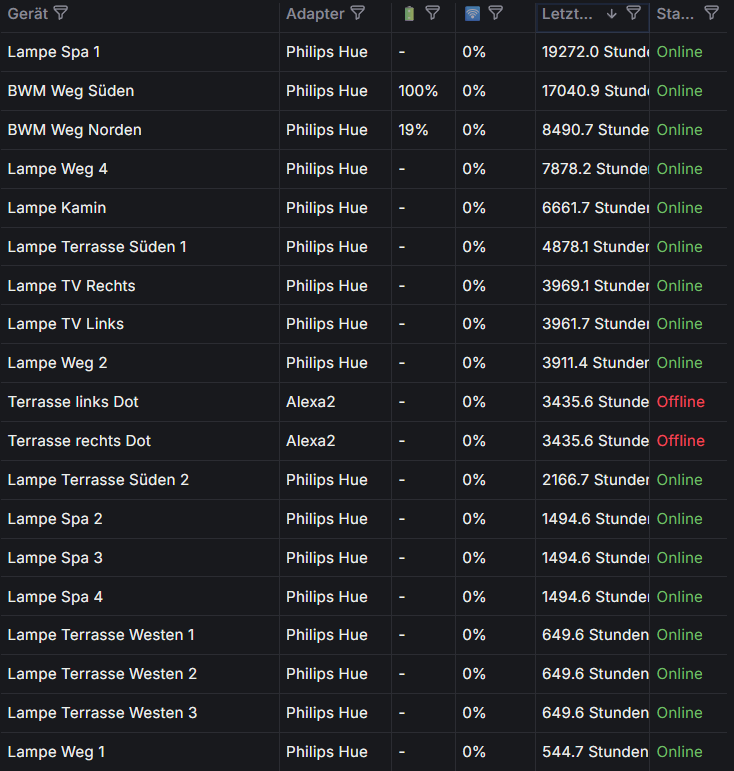Sort by Adapter column header
The height and width of the screenshot is (771, 734).
point(315,13)
